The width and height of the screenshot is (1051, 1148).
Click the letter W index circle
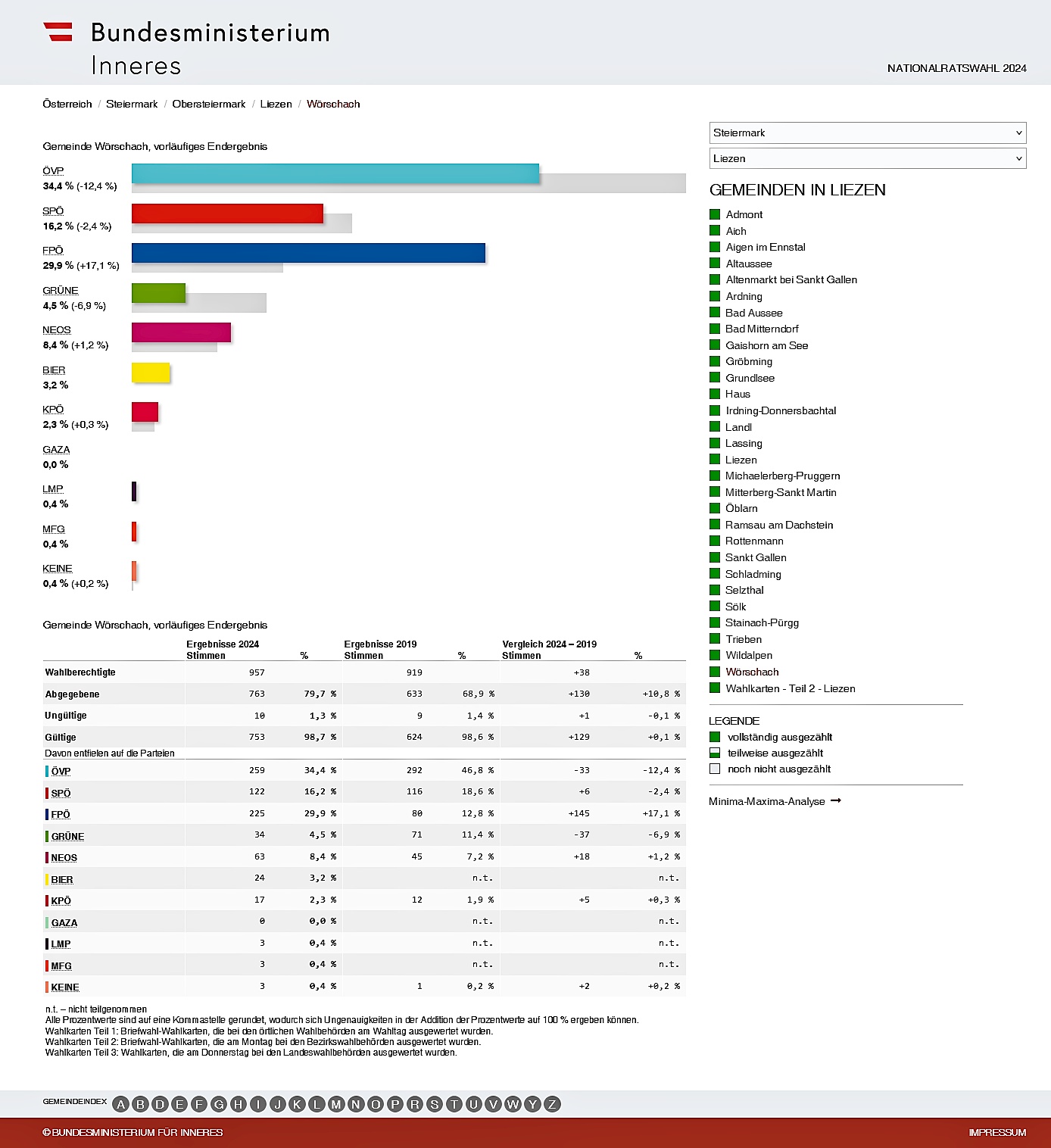tap(513, 1104)
